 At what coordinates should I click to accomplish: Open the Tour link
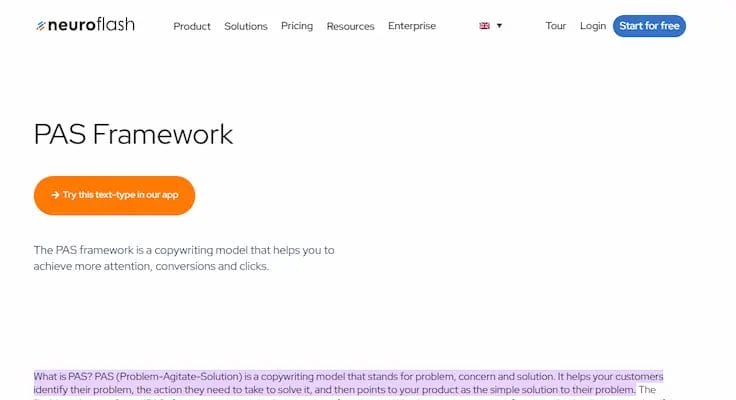coord(556,26)
